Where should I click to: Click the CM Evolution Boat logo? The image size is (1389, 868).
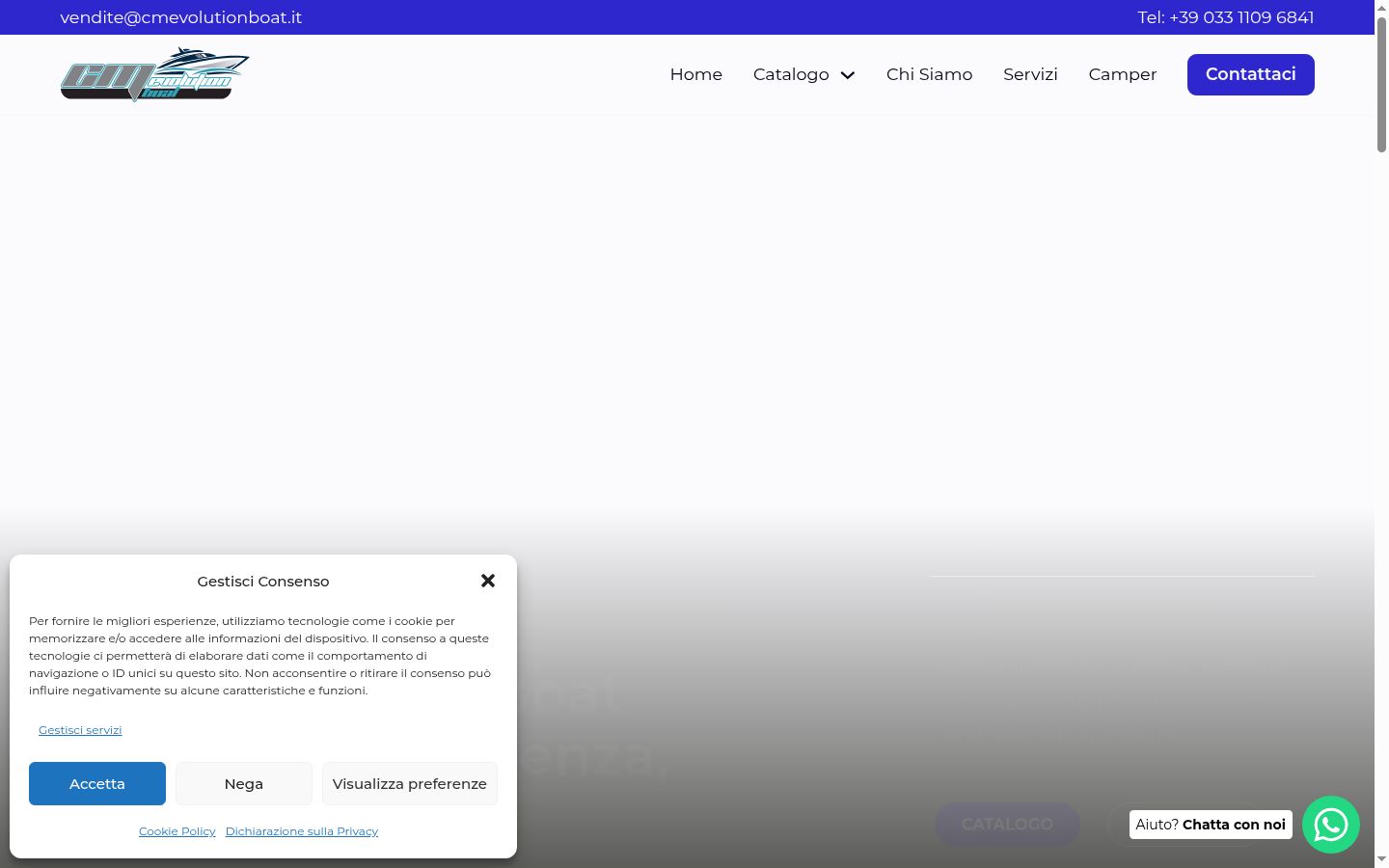154,74
